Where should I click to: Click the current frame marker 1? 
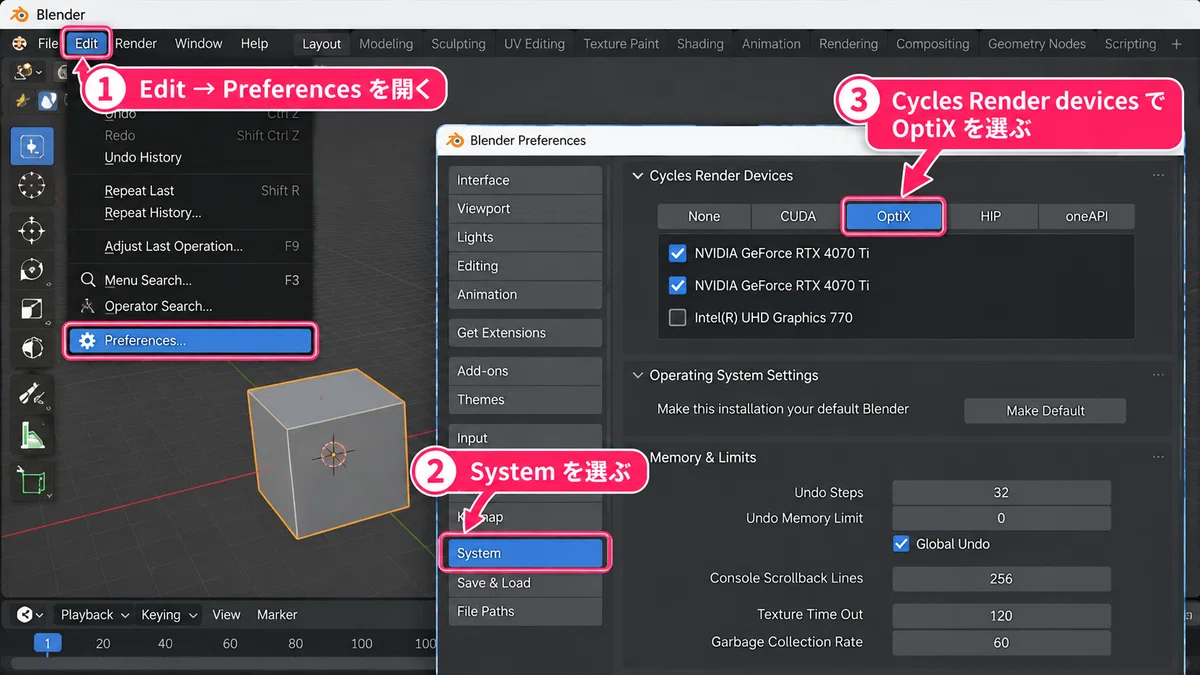click(47, 643)
